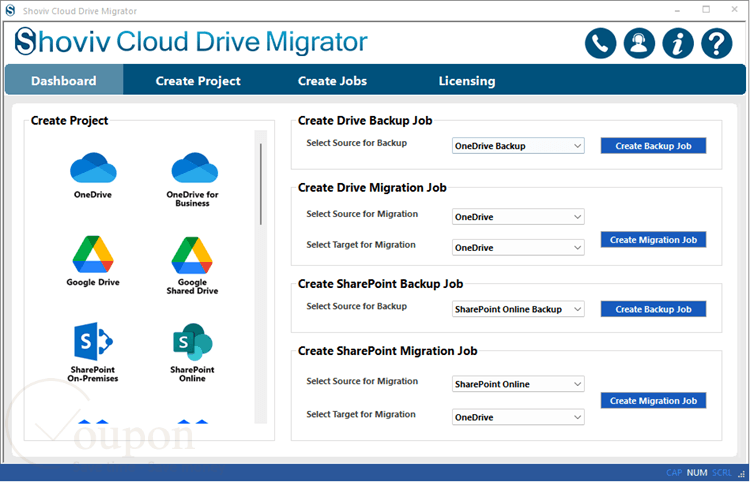Click the SCRL indicator in status bar

pos(722,473)
